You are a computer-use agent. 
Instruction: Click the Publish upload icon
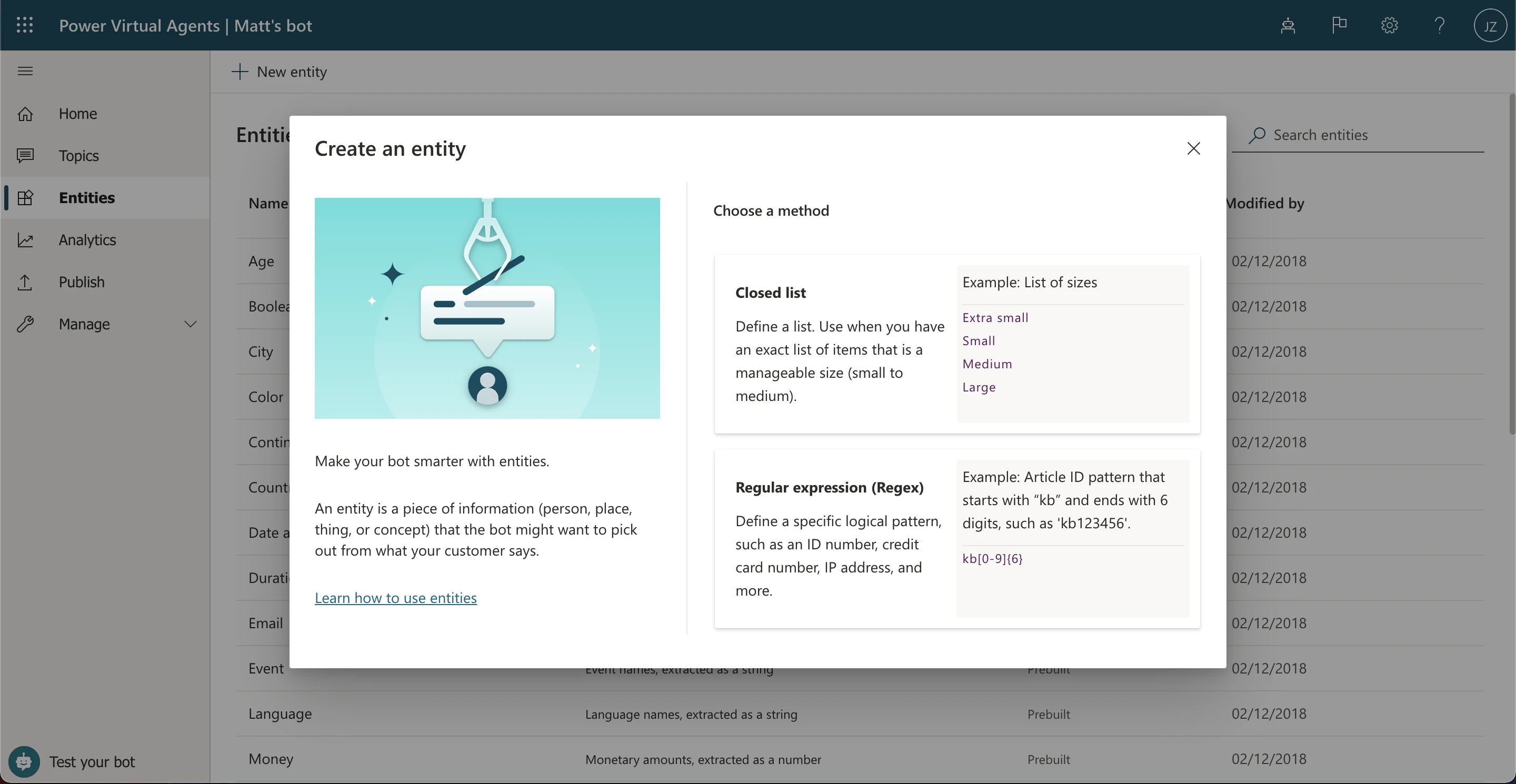[x=26, y=283]
